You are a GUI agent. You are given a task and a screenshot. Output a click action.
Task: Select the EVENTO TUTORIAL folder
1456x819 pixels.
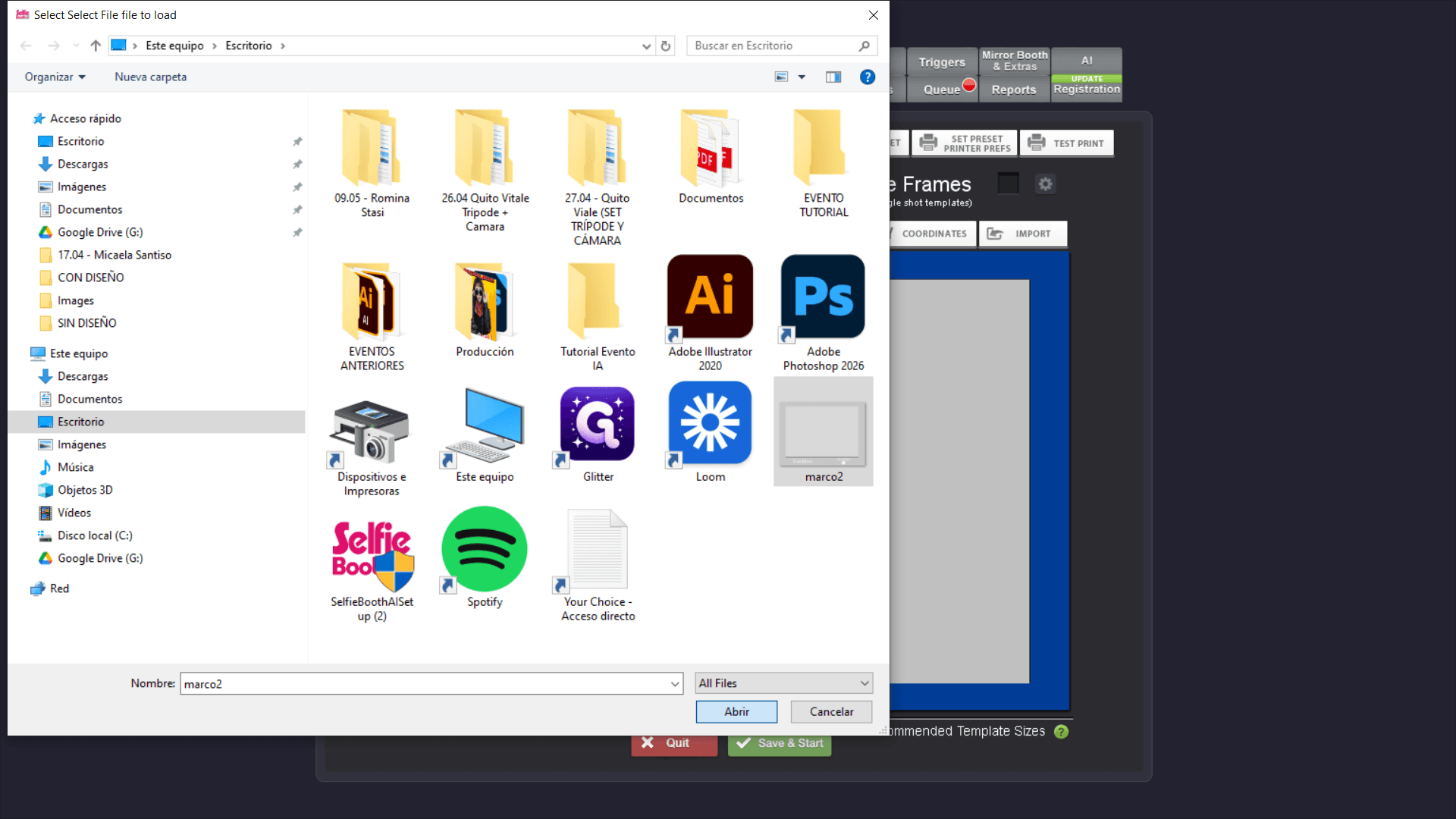(x=823, y=162)
